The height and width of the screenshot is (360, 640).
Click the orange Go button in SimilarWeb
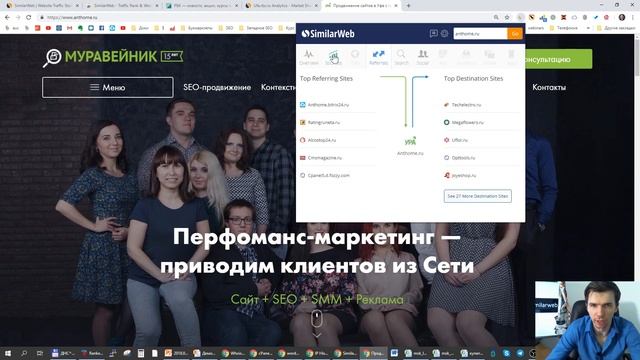click(515, 33)
